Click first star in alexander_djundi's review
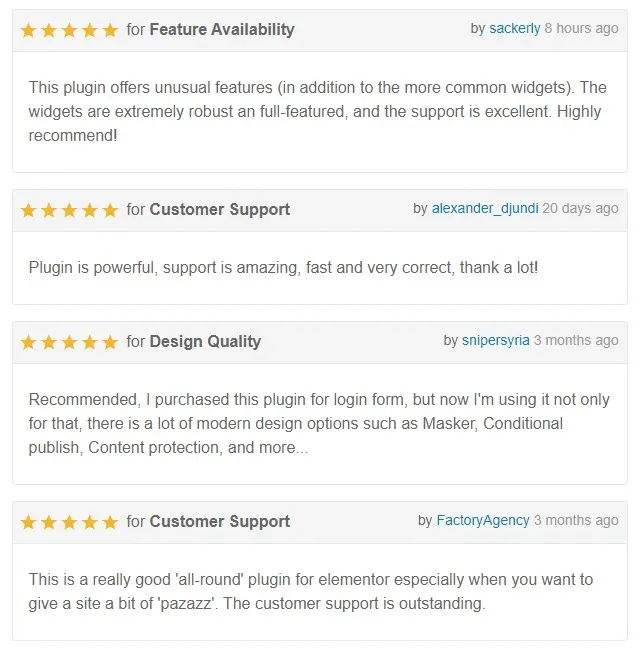Screen dimensions: 641x652 coord(29,210)
